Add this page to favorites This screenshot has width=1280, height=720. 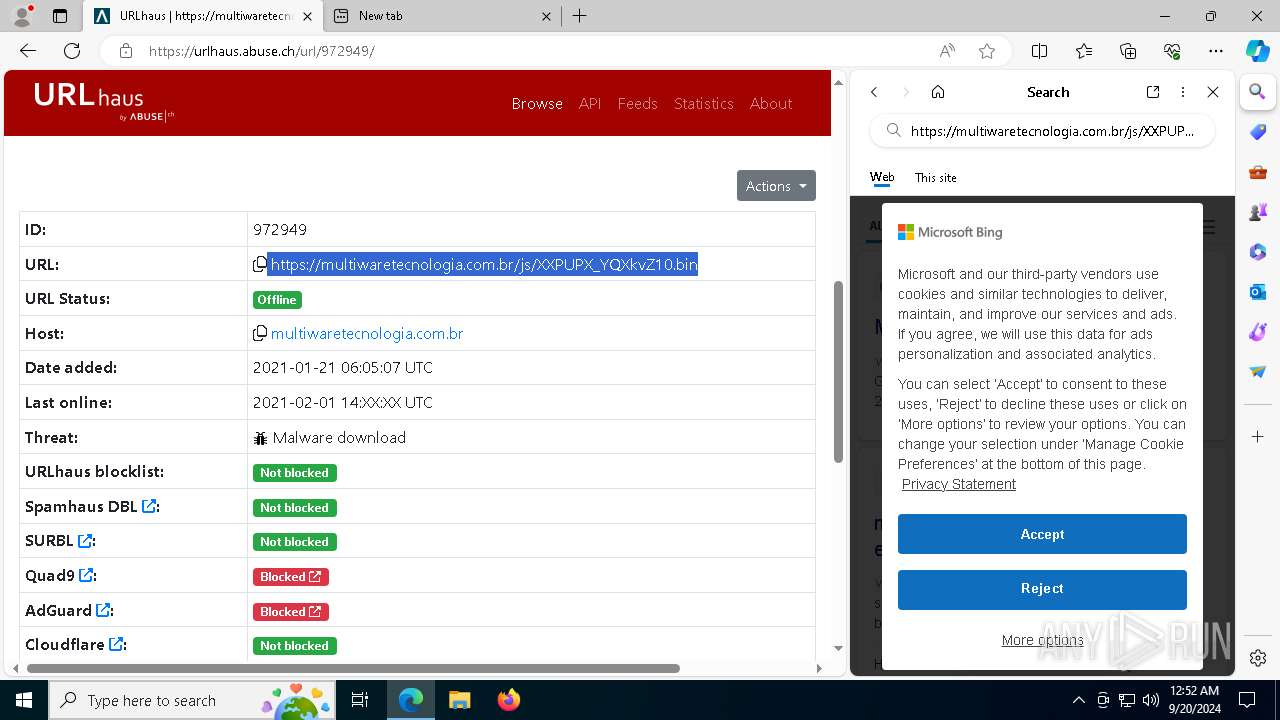(x=987, y=51)
